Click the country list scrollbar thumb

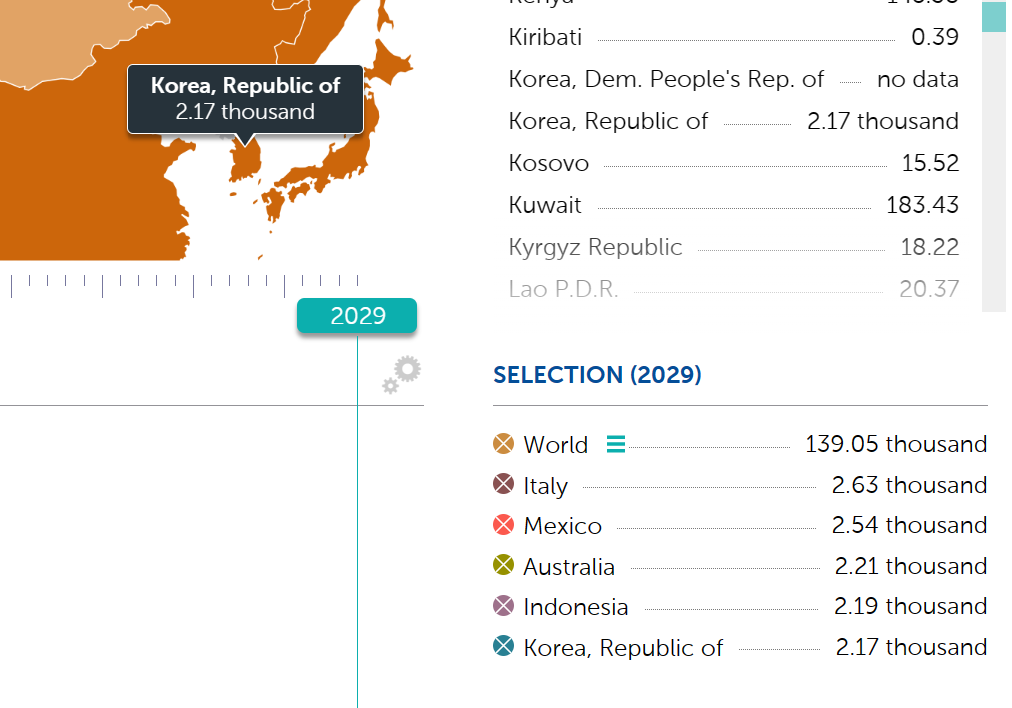[x=993, y=17]
